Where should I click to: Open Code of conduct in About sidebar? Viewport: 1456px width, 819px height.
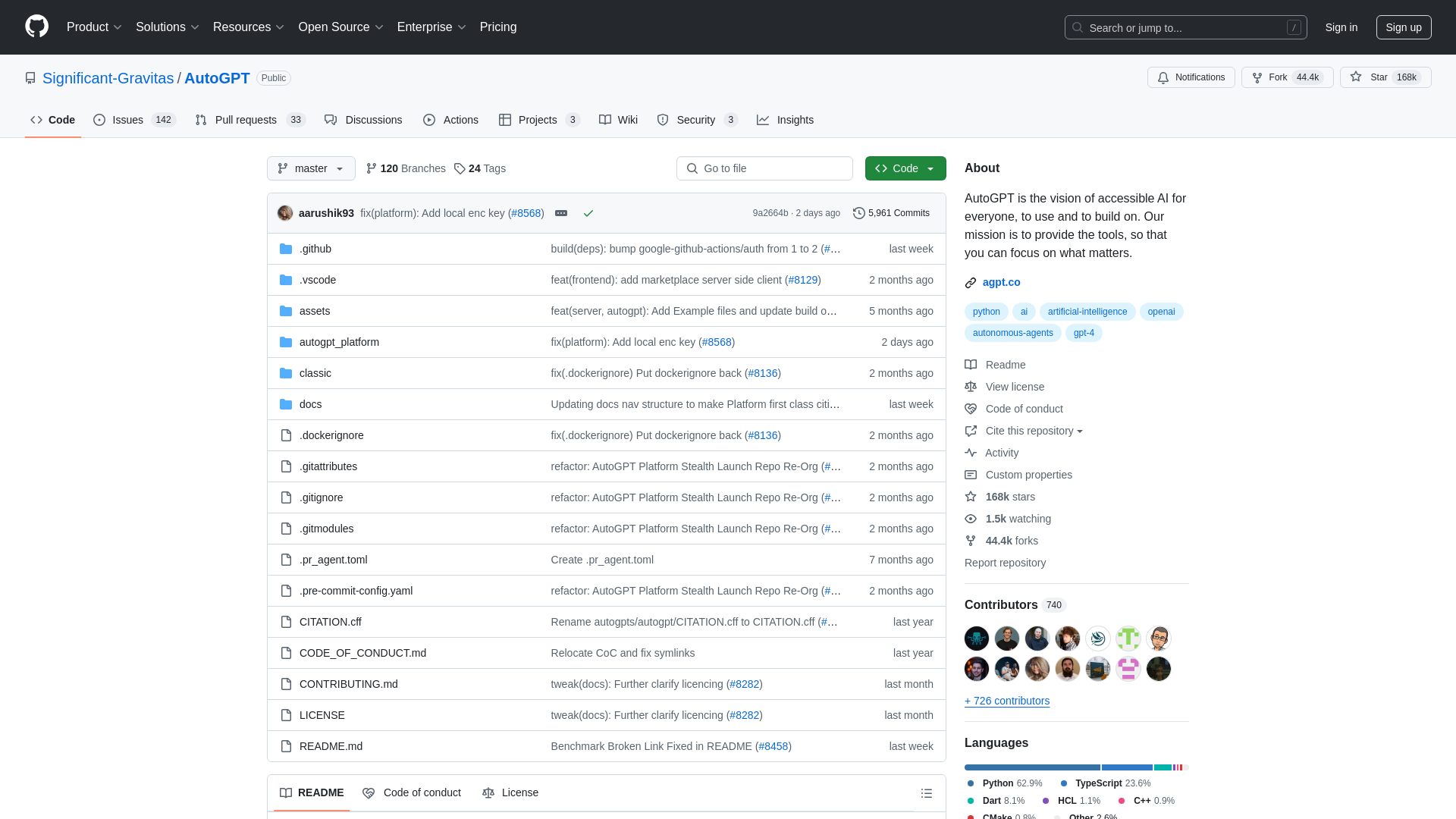(1014, 409)
